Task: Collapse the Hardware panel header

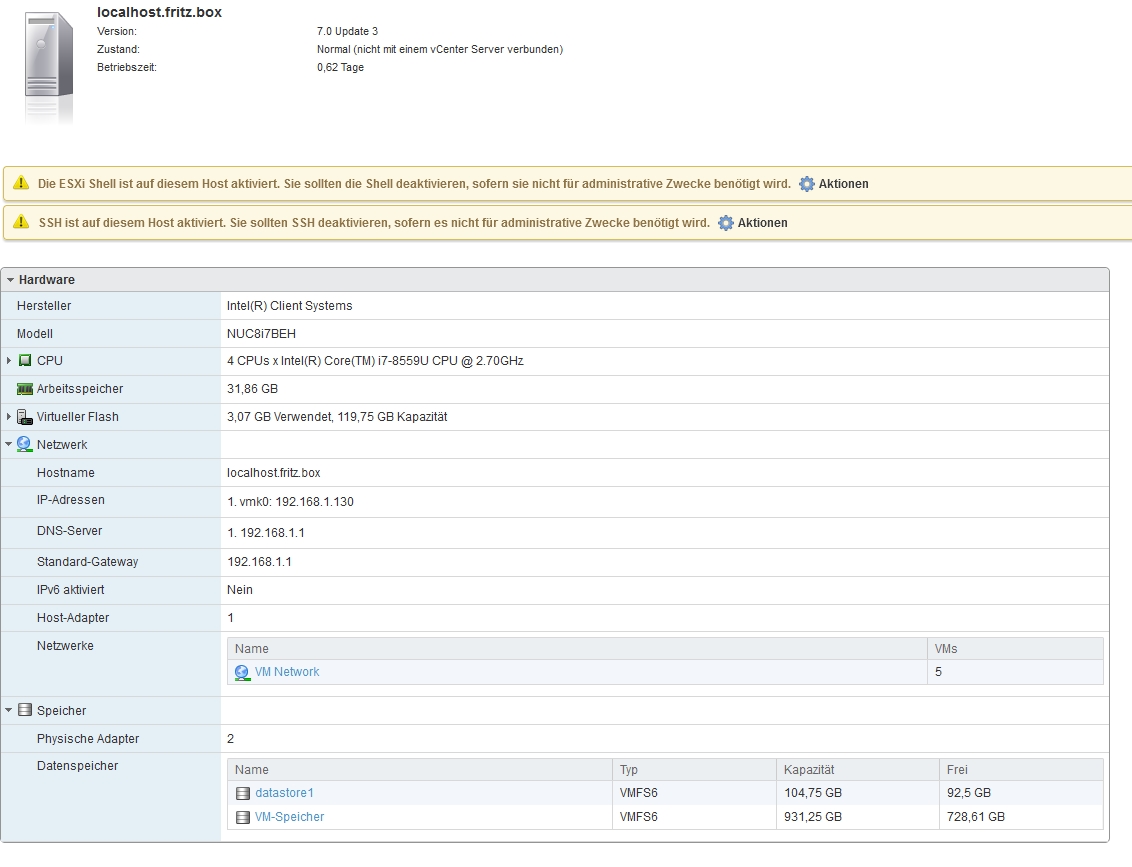Action: 11,280
